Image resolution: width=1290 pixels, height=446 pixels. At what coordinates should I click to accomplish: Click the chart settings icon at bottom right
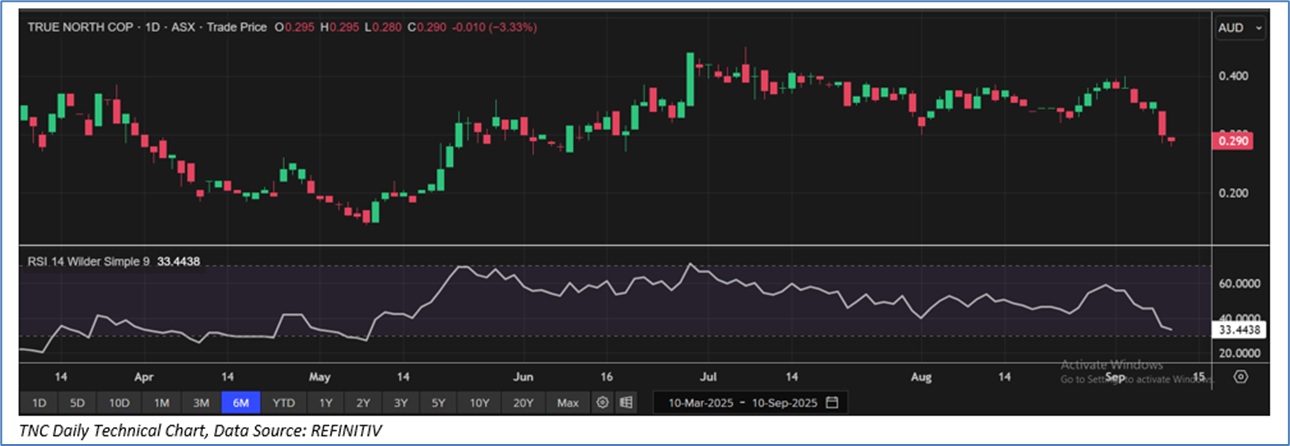tap(1241, 377)
